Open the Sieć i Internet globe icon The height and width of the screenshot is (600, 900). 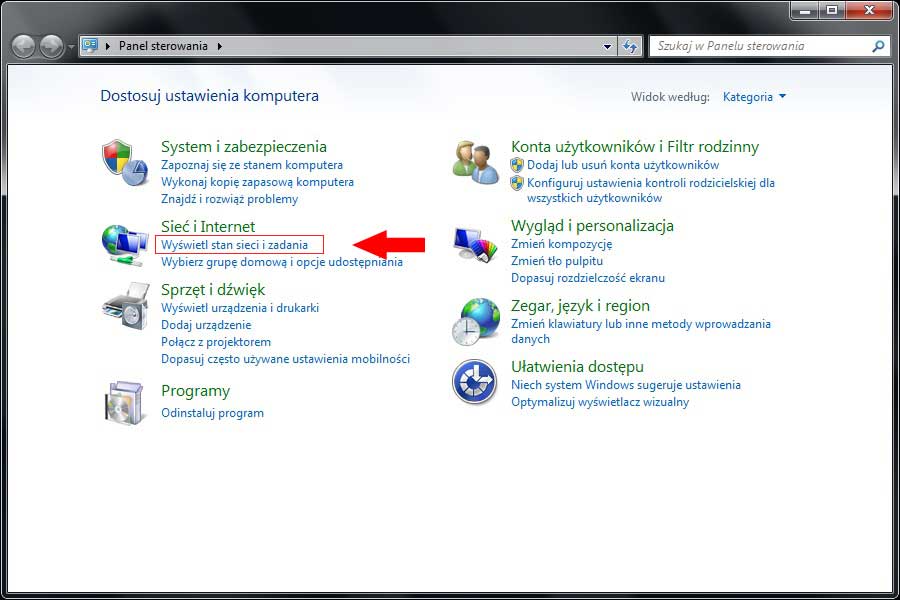[125, 245]
